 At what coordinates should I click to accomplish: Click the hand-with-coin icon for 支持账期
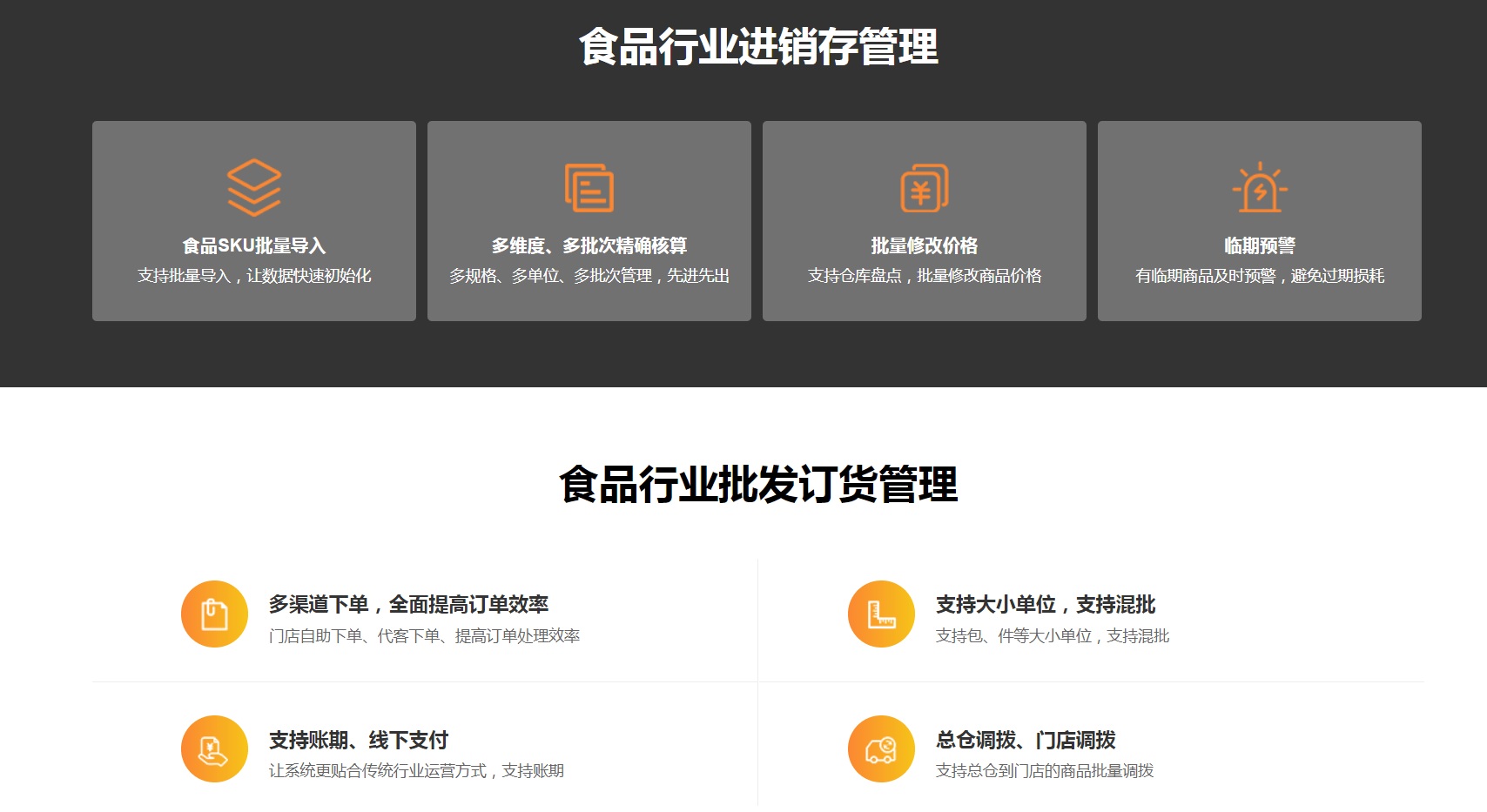tap(213, 748)
